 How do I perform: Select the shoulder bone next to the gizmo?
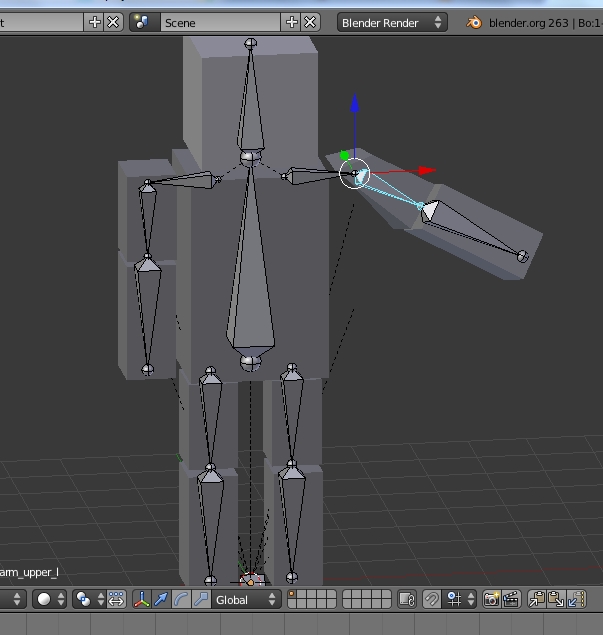tap(312, 176)
